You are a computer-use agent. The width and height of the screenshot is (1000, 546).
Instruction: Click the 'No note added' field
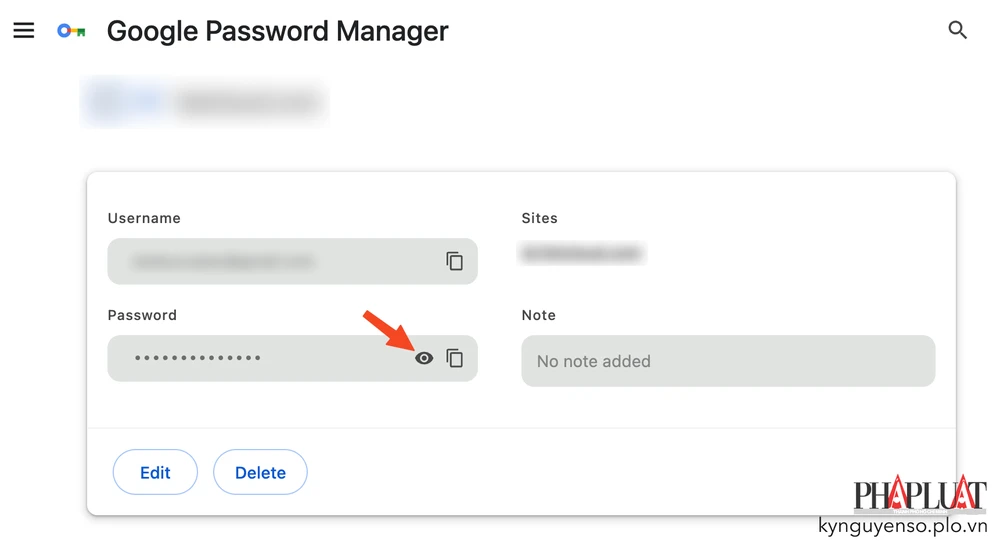tap(727, 361)
